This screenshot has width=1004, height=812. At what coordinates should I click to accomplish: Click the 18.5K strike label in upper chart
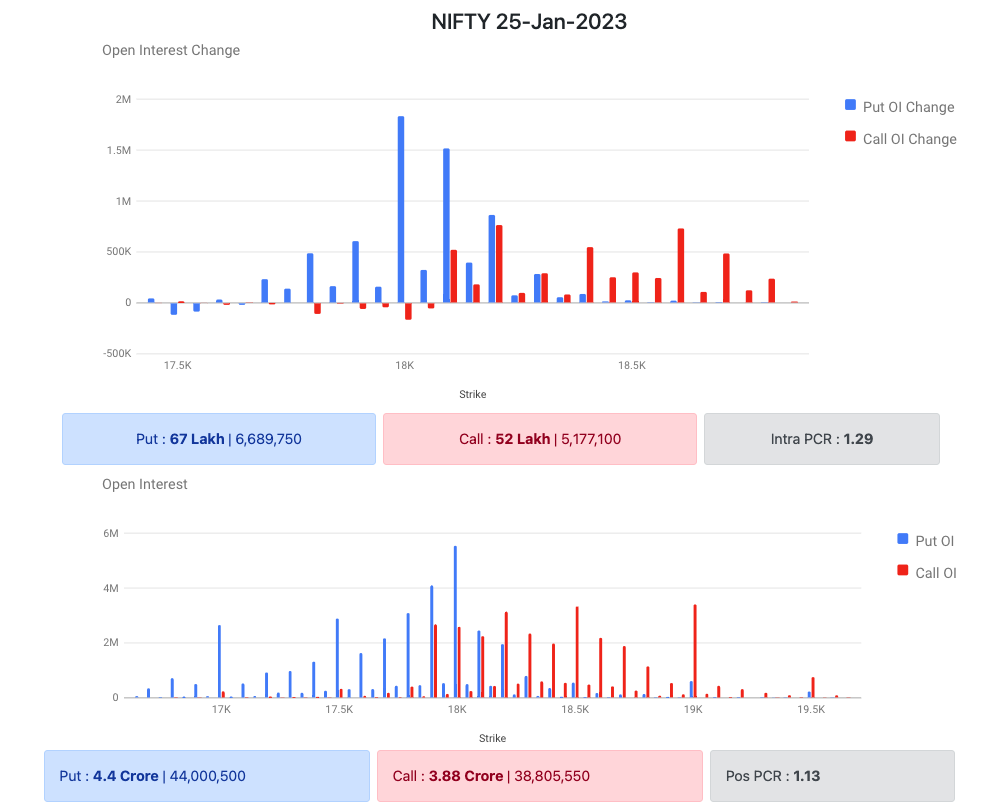point(631,366)
